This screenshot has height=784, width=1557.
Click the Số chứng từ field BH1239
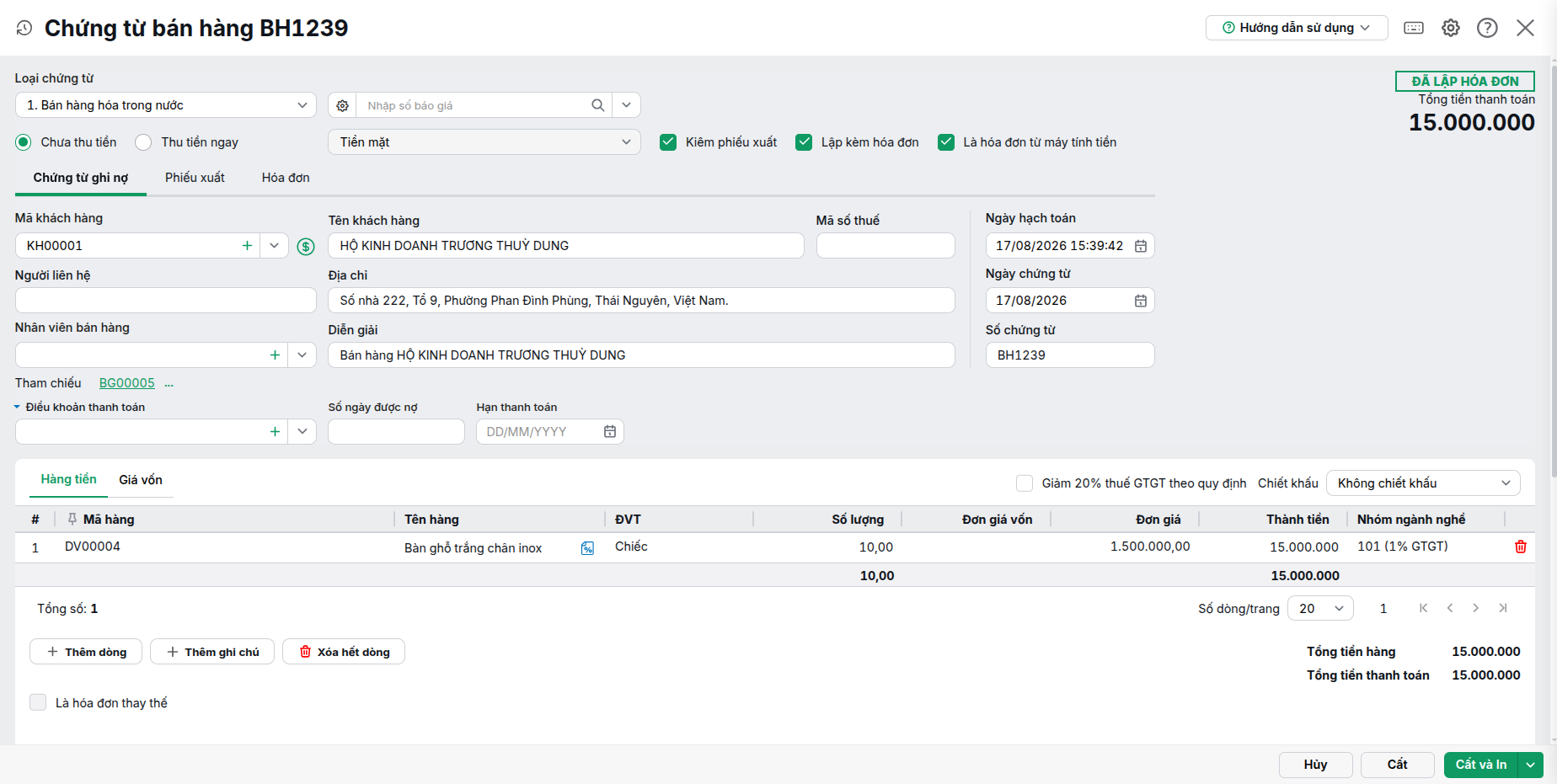pos(1070,355)
